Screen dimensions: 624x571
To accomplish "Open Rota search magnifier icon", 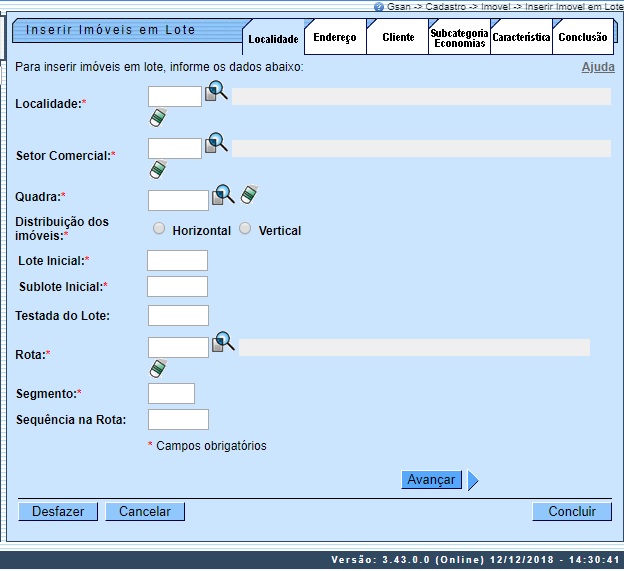I will [222, 343].
